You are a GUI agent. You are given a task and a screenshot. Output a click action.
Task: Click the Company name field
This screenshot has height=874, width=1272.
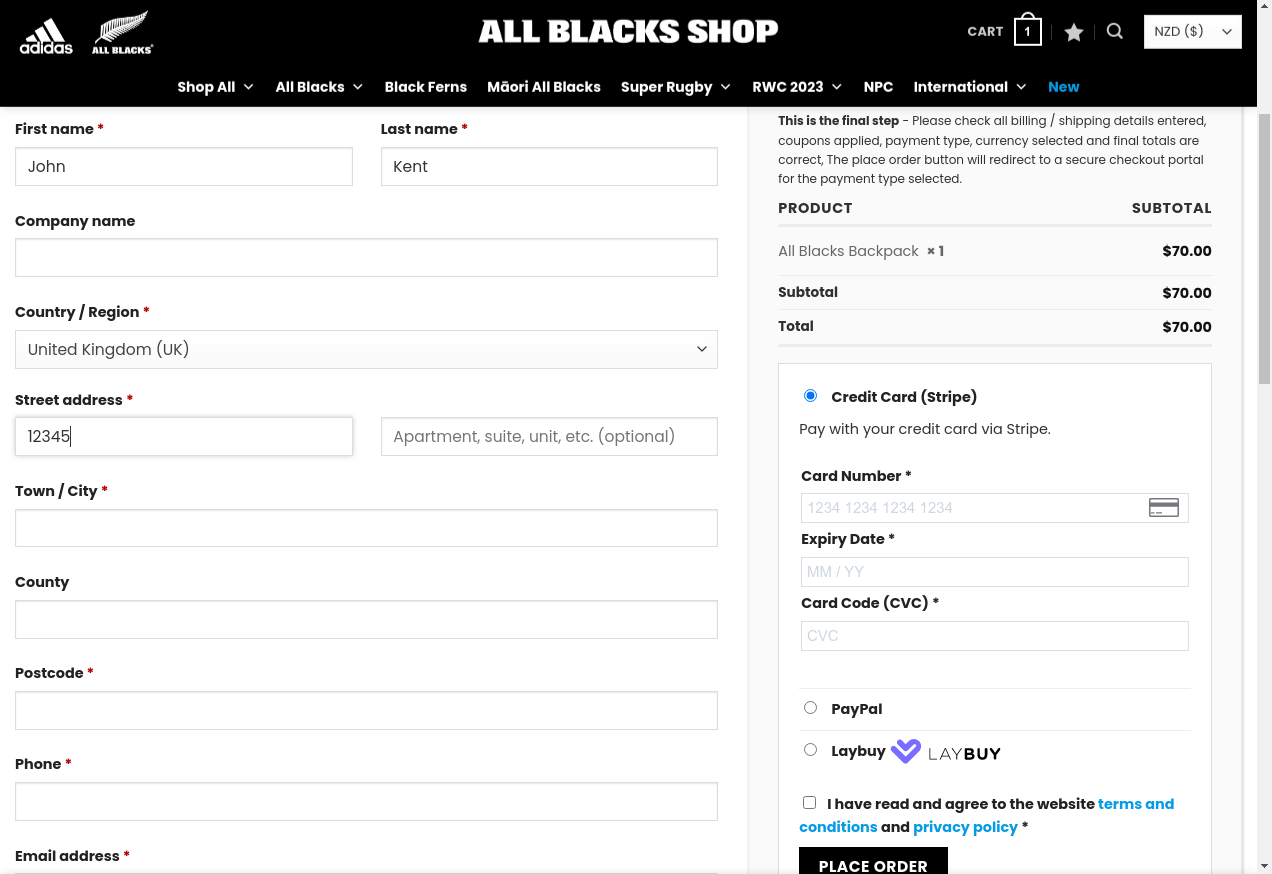366,258
